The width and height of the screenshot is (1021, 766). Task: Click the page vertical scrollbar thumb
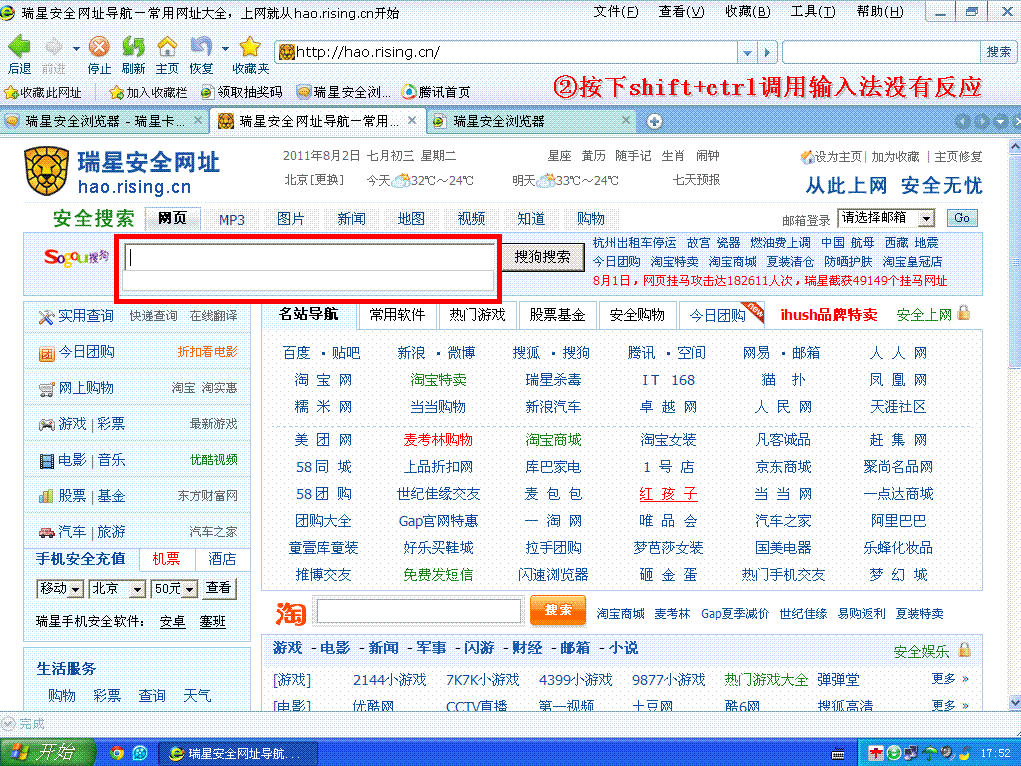click(1014, 262)
